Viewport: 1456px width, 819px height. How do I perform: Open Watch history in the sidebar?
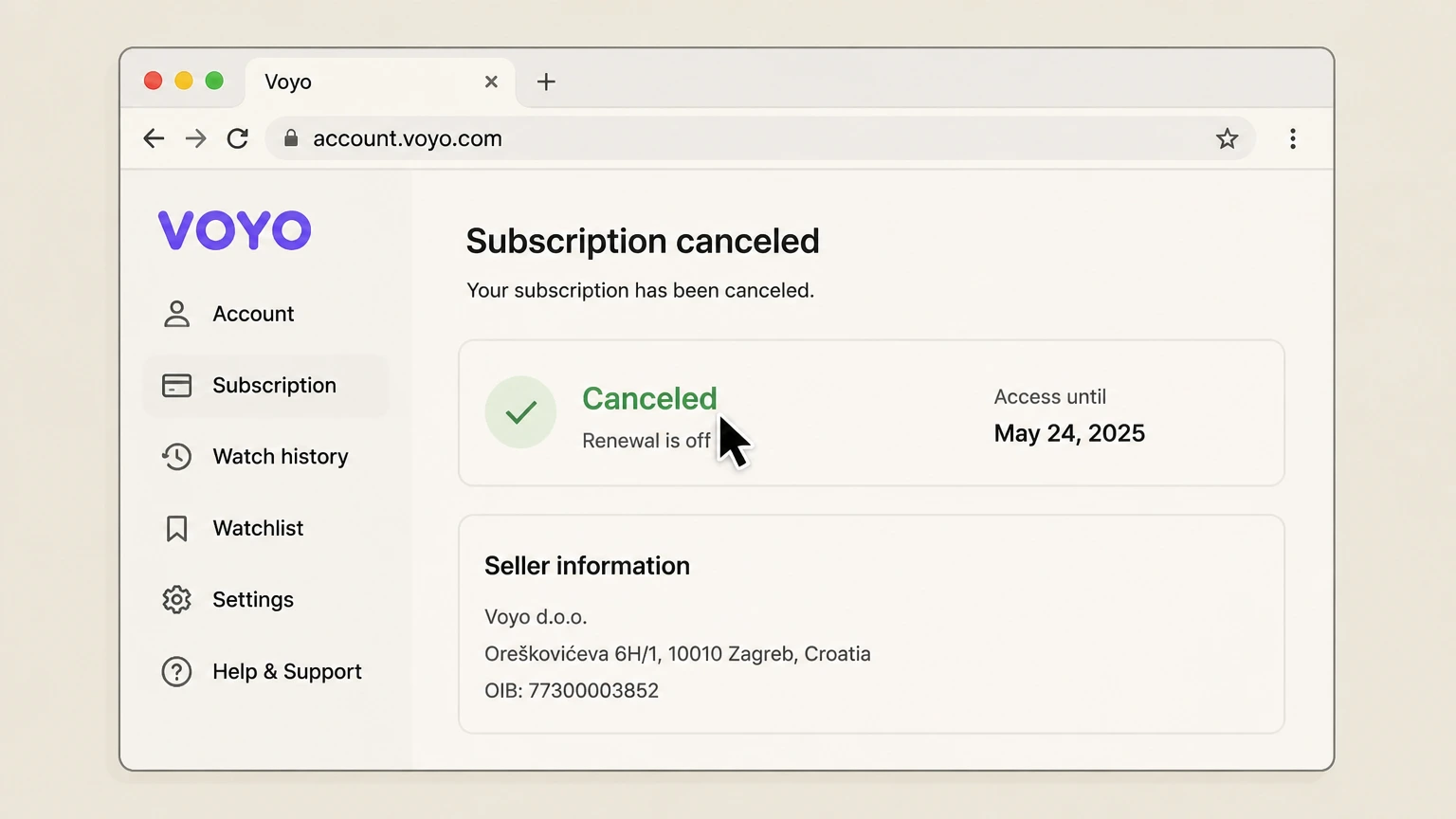click(266, 457)
